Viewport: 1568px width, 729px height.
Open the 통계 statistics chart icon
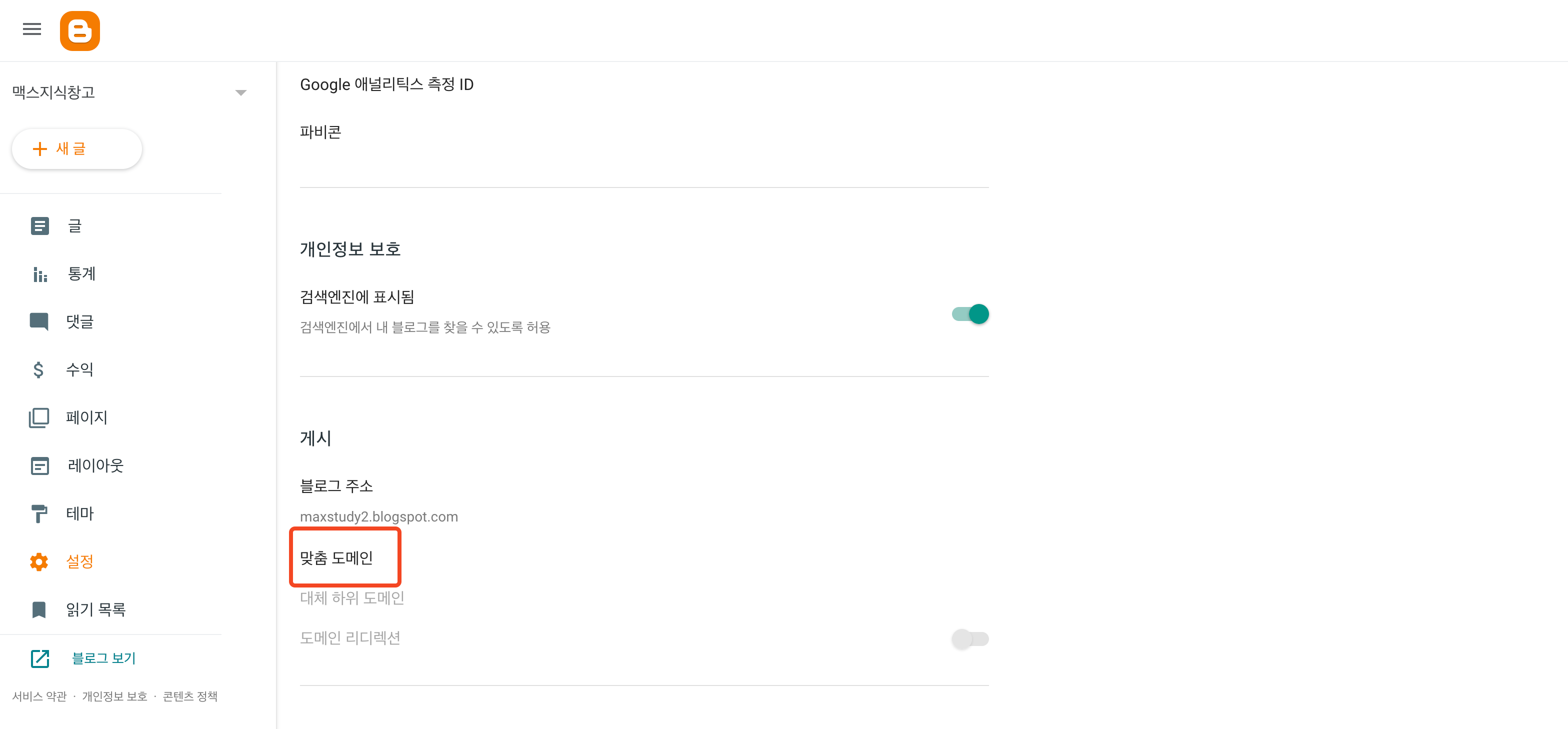tap(39, 274)
